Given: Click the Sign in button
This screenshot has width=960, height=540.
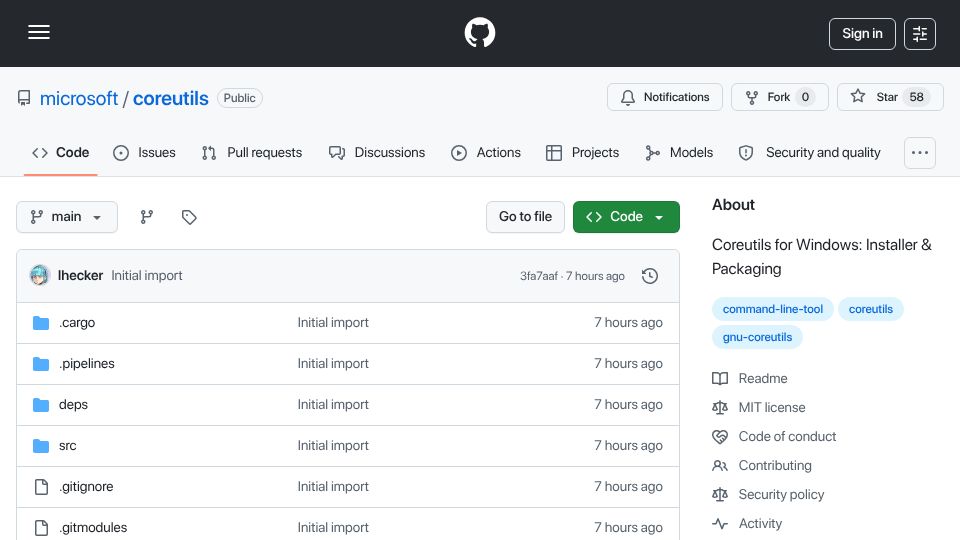Looking at the screenshot, I should point(862,34).
